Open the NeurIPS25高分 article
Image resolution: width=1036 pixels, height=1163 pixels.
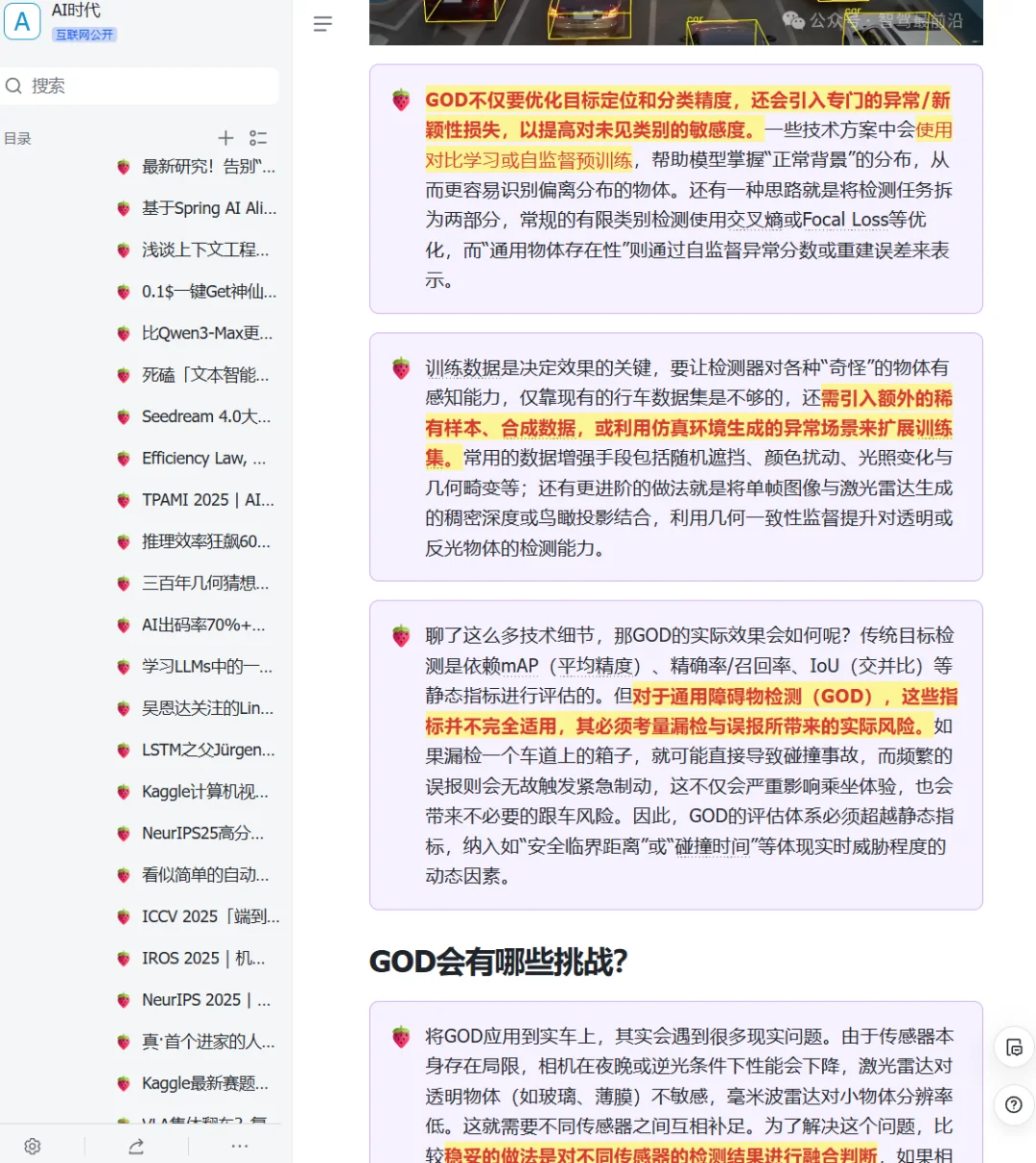[x=201, y=833]
